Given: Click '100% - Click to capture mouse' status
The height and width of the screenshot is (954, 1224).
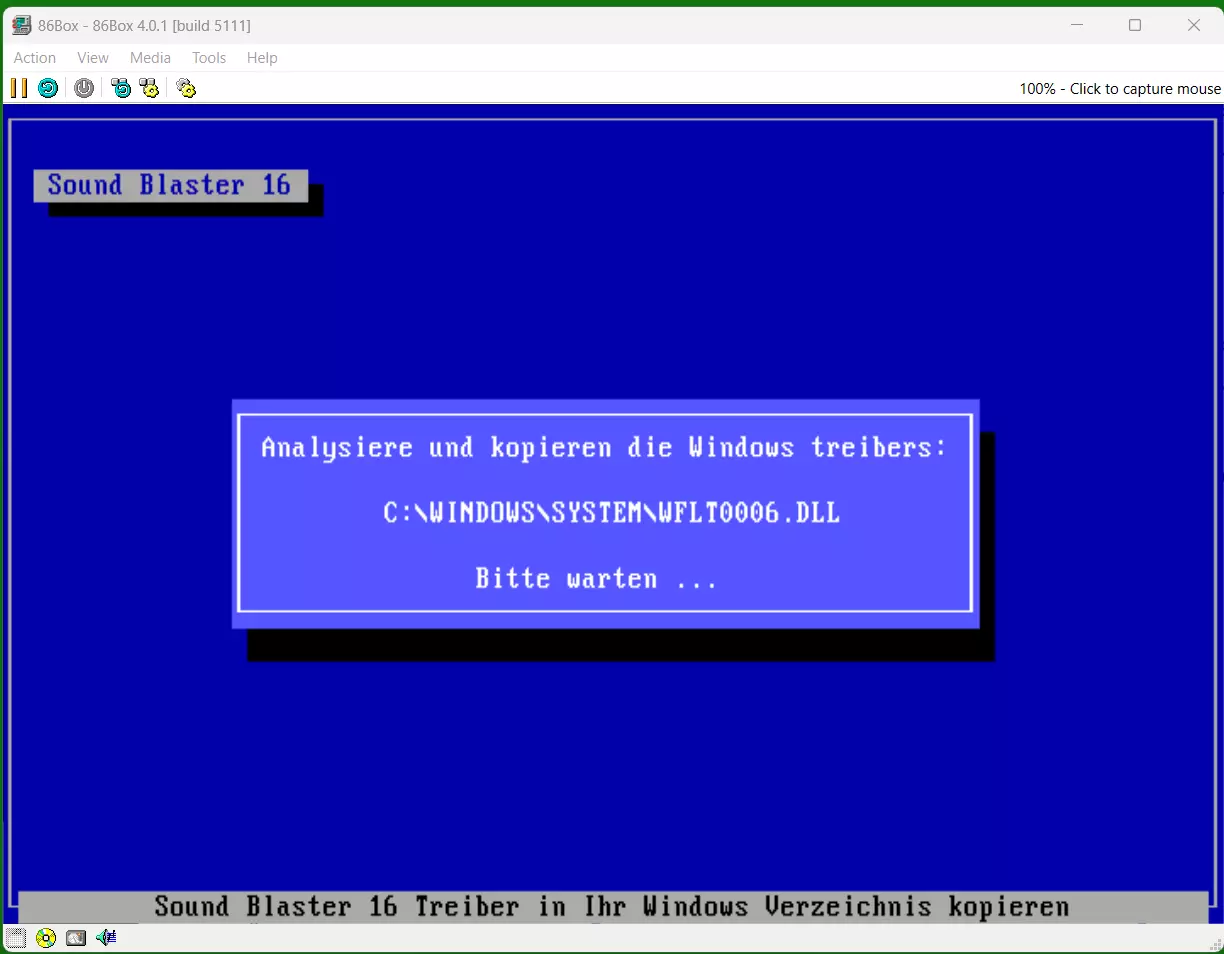Looking at the screenshot, I should coord(1120,89).
